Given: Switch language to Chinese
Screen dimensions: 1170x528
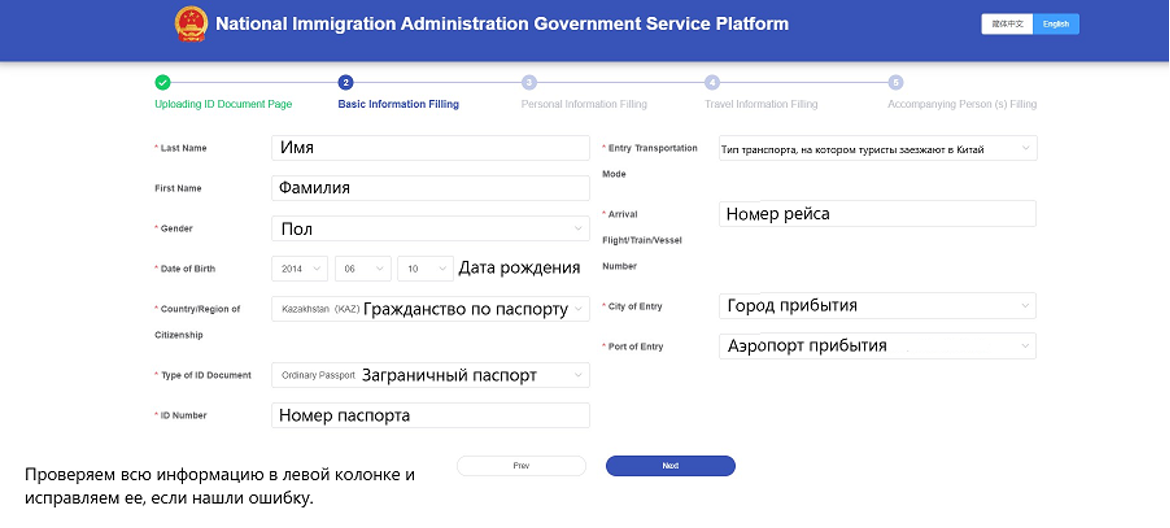Looking at the screenshot, I should [x=1007, y=24].
